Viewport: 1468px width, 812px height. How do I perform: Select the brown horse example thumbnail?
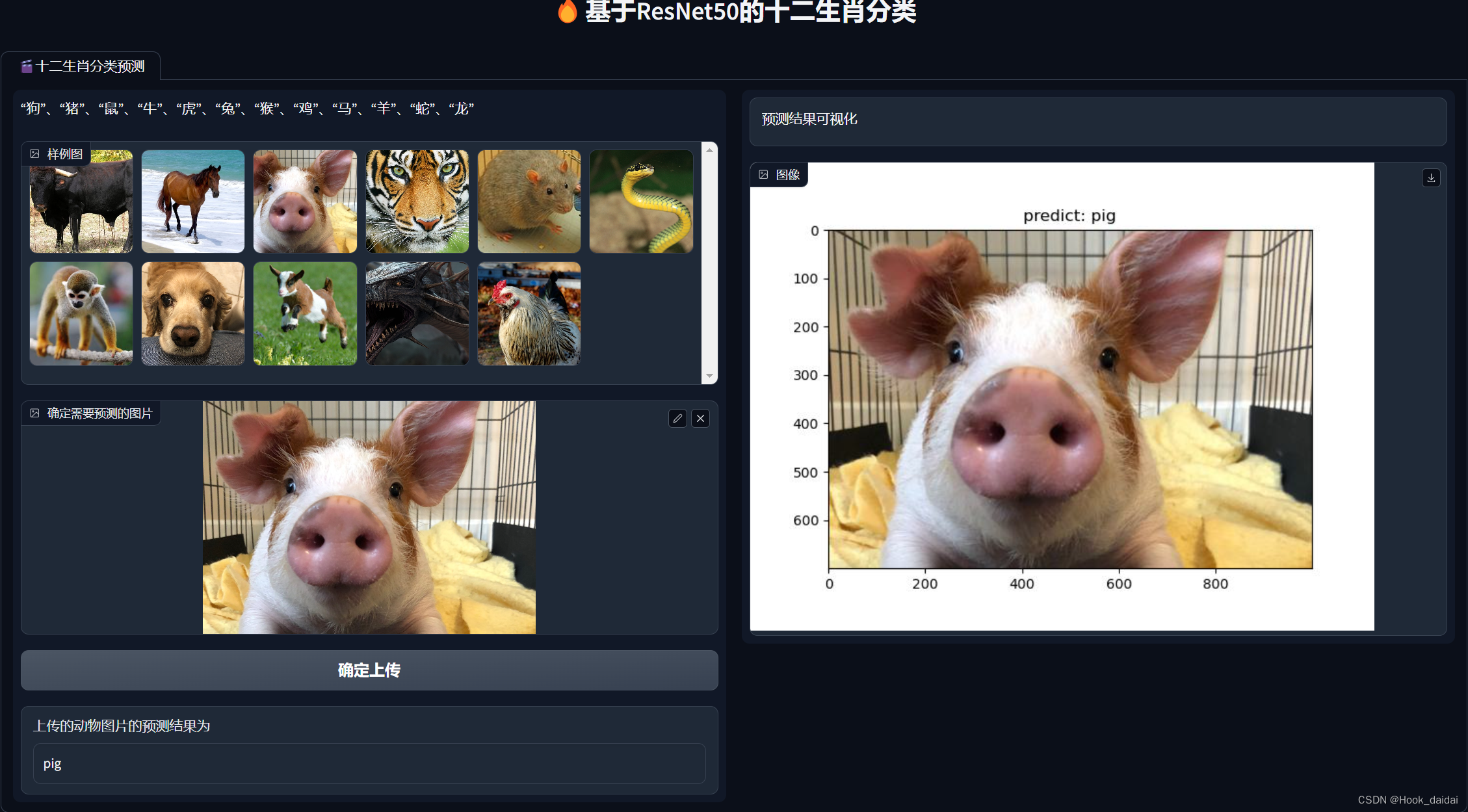193,202
